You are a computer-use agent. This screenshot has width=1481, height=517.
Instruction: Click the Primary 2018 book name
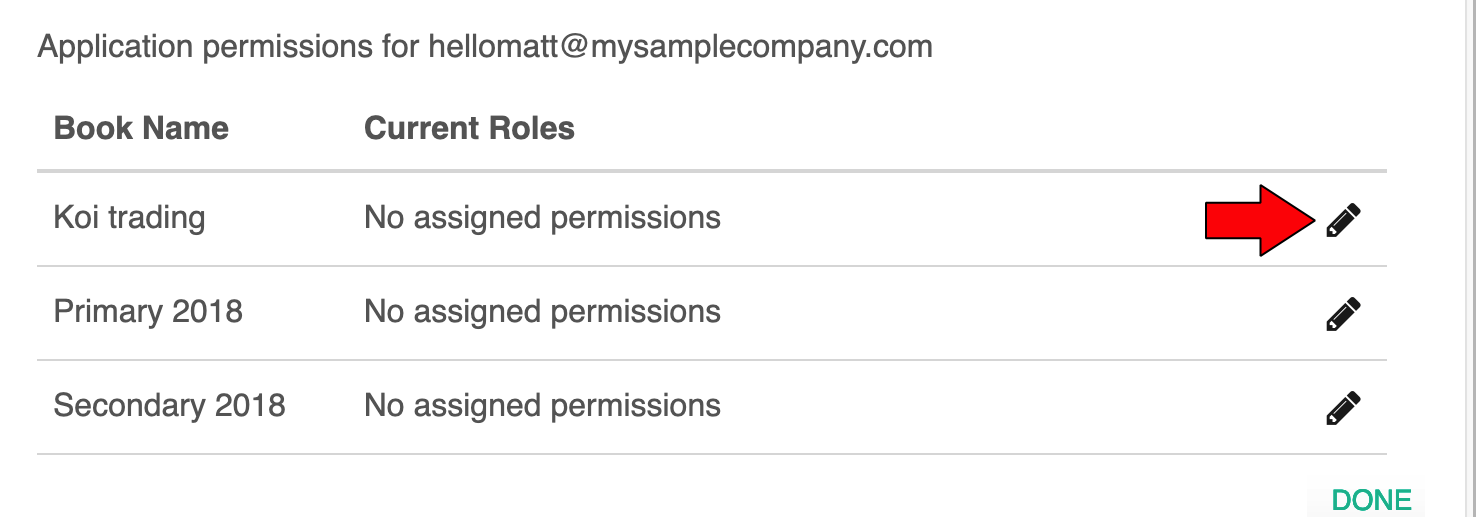(148, 311)
